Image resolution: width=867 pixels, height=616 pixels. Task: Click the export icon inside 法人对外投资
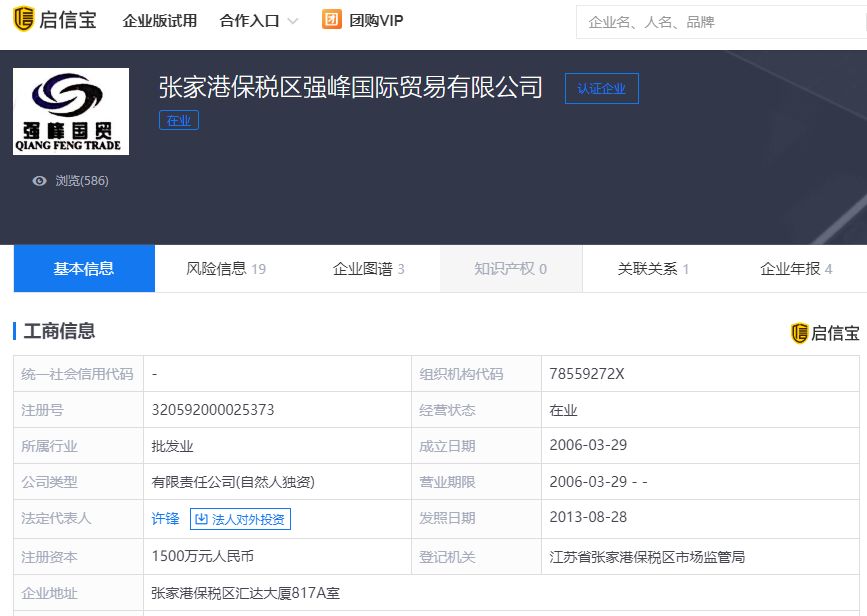(x=201, y=518)
